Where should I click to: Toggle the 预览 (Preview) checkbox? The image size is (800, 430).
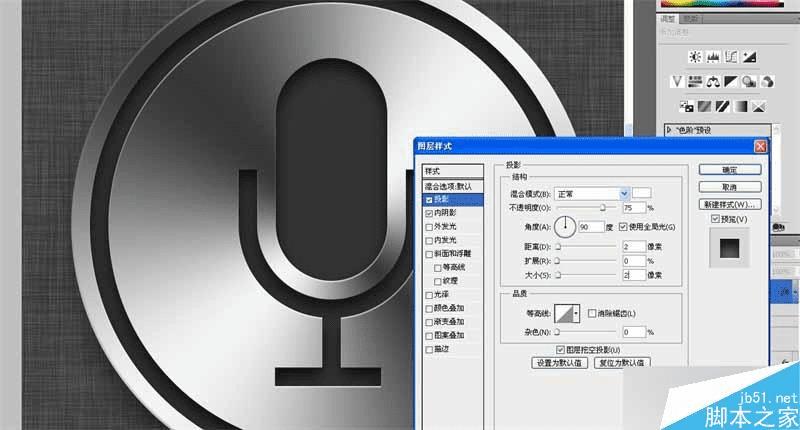click(x=715, y=219)
